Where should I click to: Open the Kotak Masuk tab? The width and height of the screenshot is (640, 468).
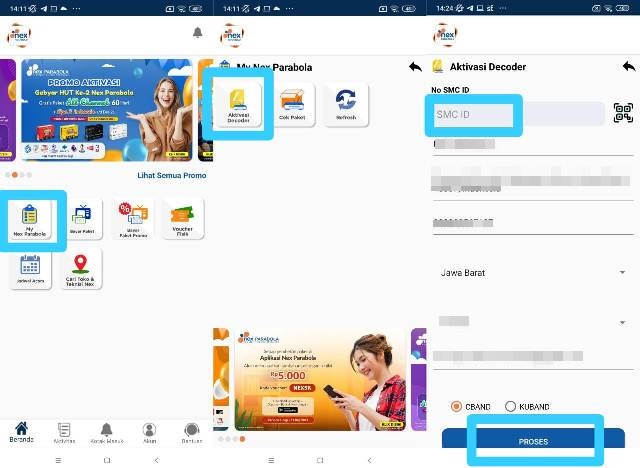pos(107,433)
